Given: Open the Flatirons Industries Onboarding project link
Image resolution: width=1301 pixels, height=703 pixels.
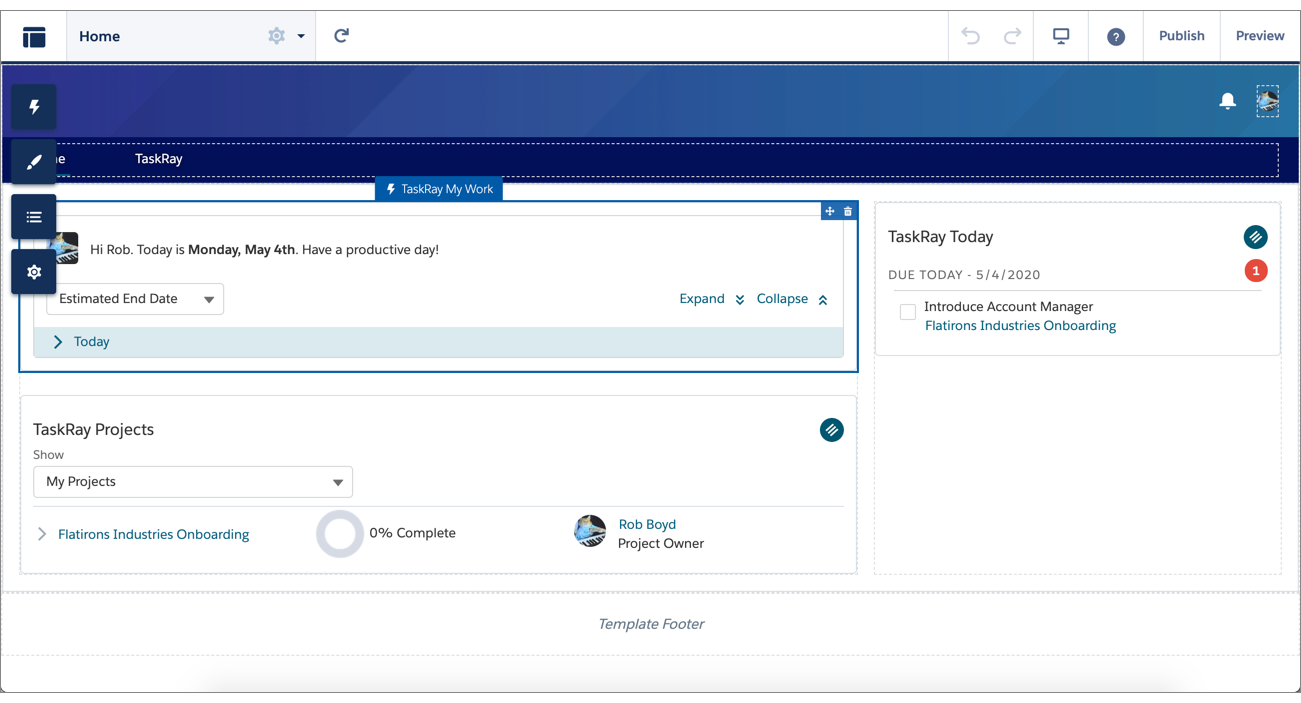Looking at the screenshot, I should point(153,535).
